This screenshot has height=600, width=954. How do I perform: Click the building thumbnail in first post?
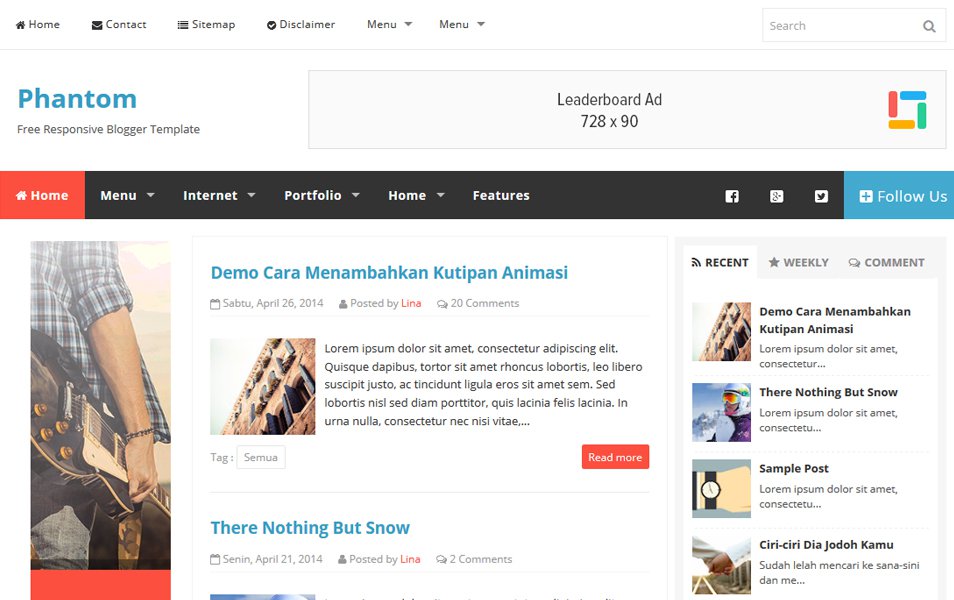coord(263,386)
